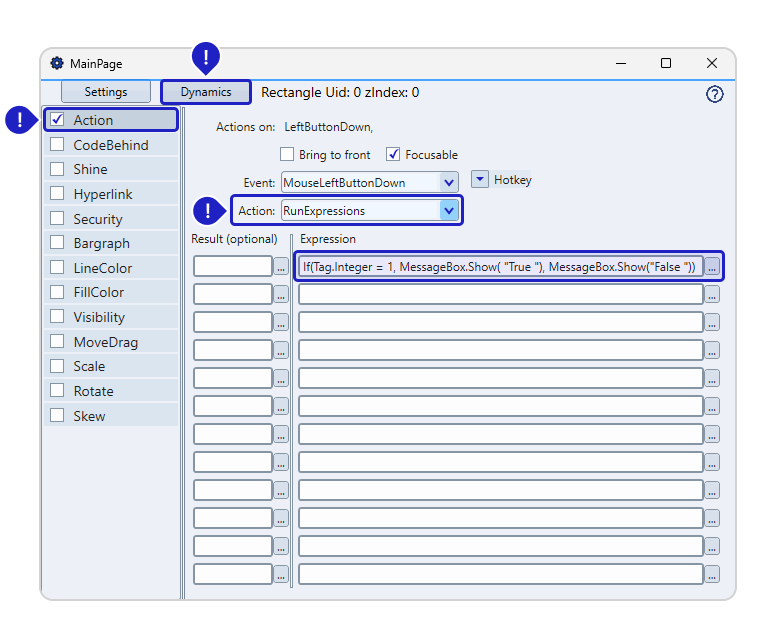Open the Hotkey dropdown arrow

click(479, 180)
